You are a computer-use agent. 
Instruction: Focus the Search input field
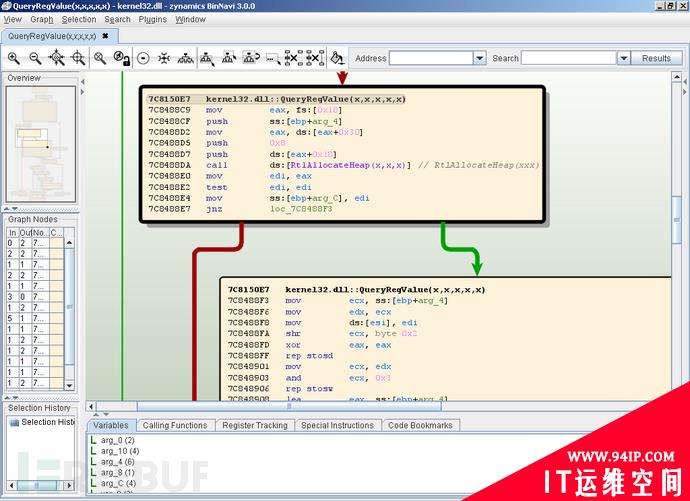click(x=569, y=58)
